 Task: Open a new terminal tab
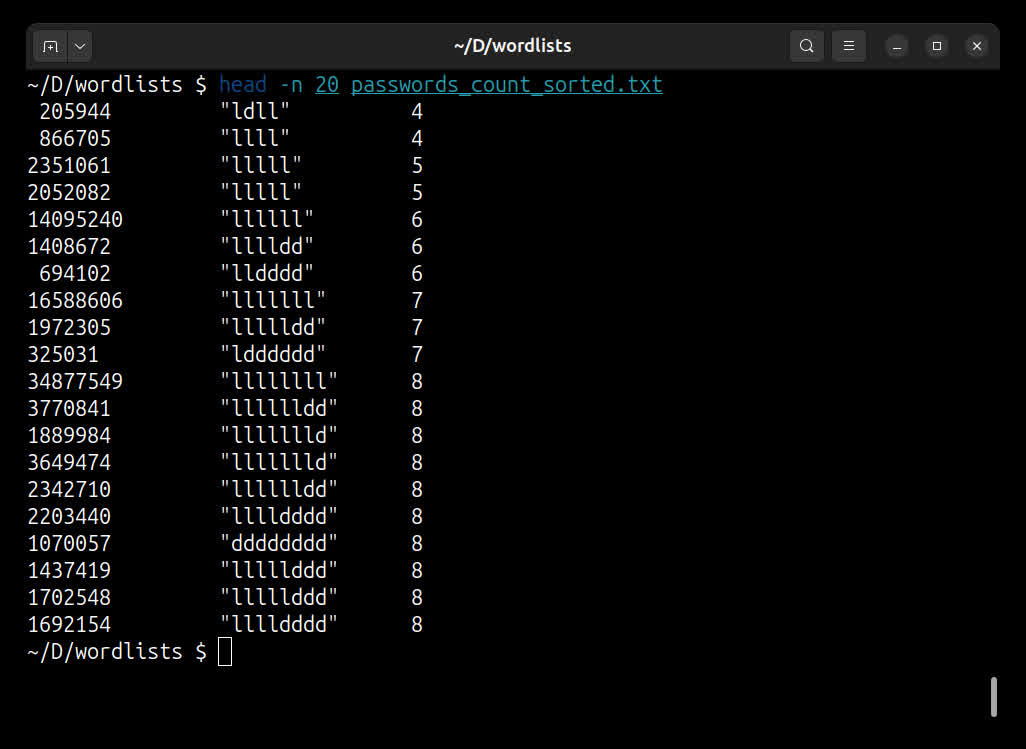click(x=51, y=46)
